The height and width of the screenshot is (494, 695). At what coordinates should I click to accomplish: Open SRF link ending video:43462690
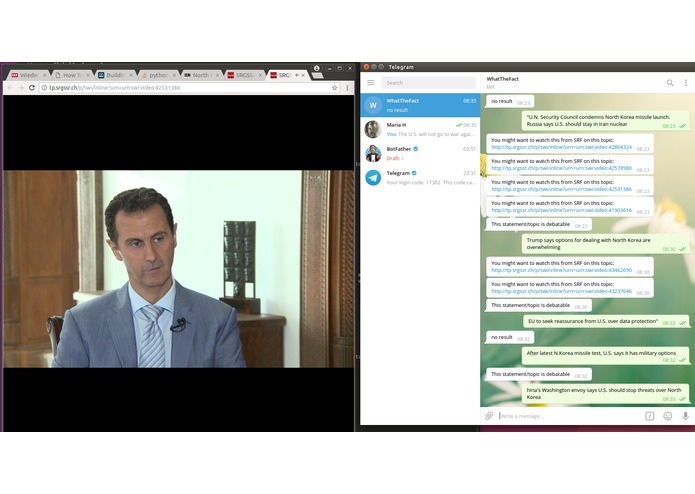coord(561,270)
